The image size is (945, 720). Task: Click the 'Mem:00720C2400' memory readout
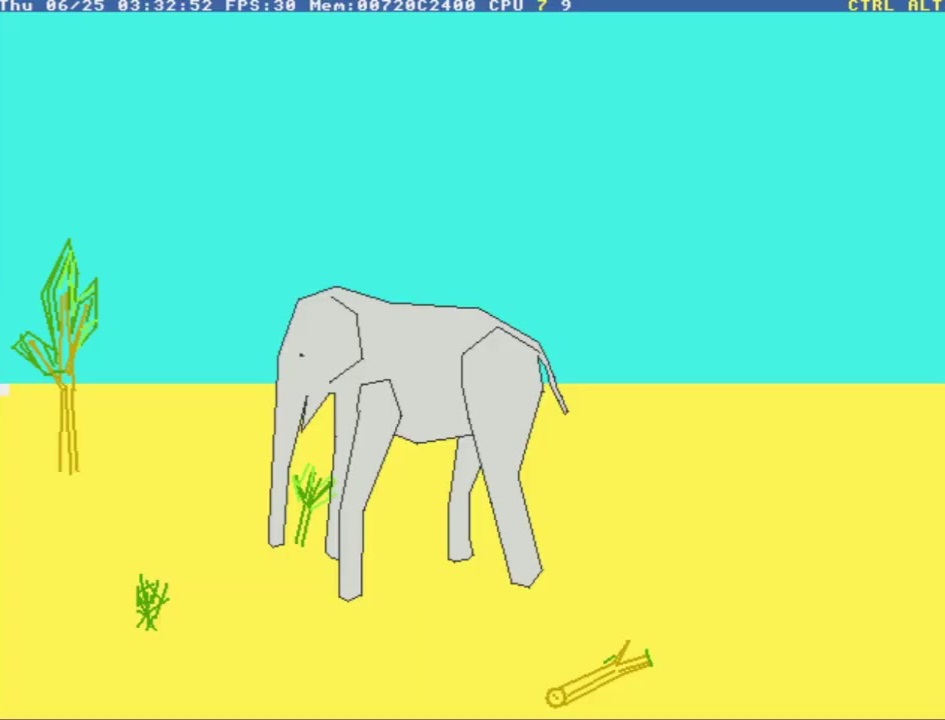coord(392,6)
